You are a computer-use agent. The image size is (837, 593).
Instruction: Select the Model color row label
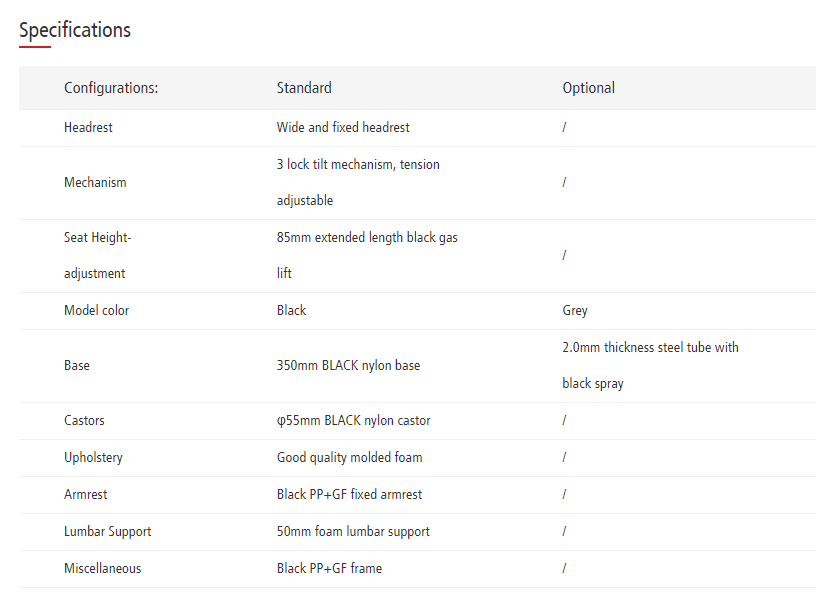point(96,311)
